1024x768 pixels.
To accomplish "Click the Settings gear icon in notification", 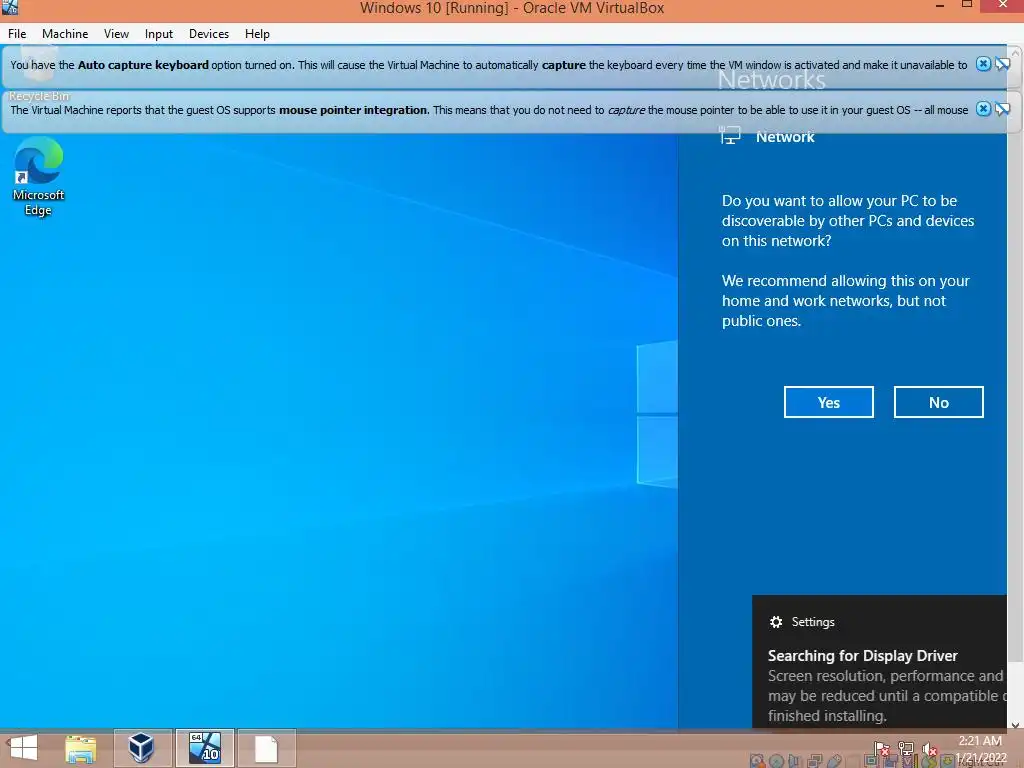I will [776, 622].
